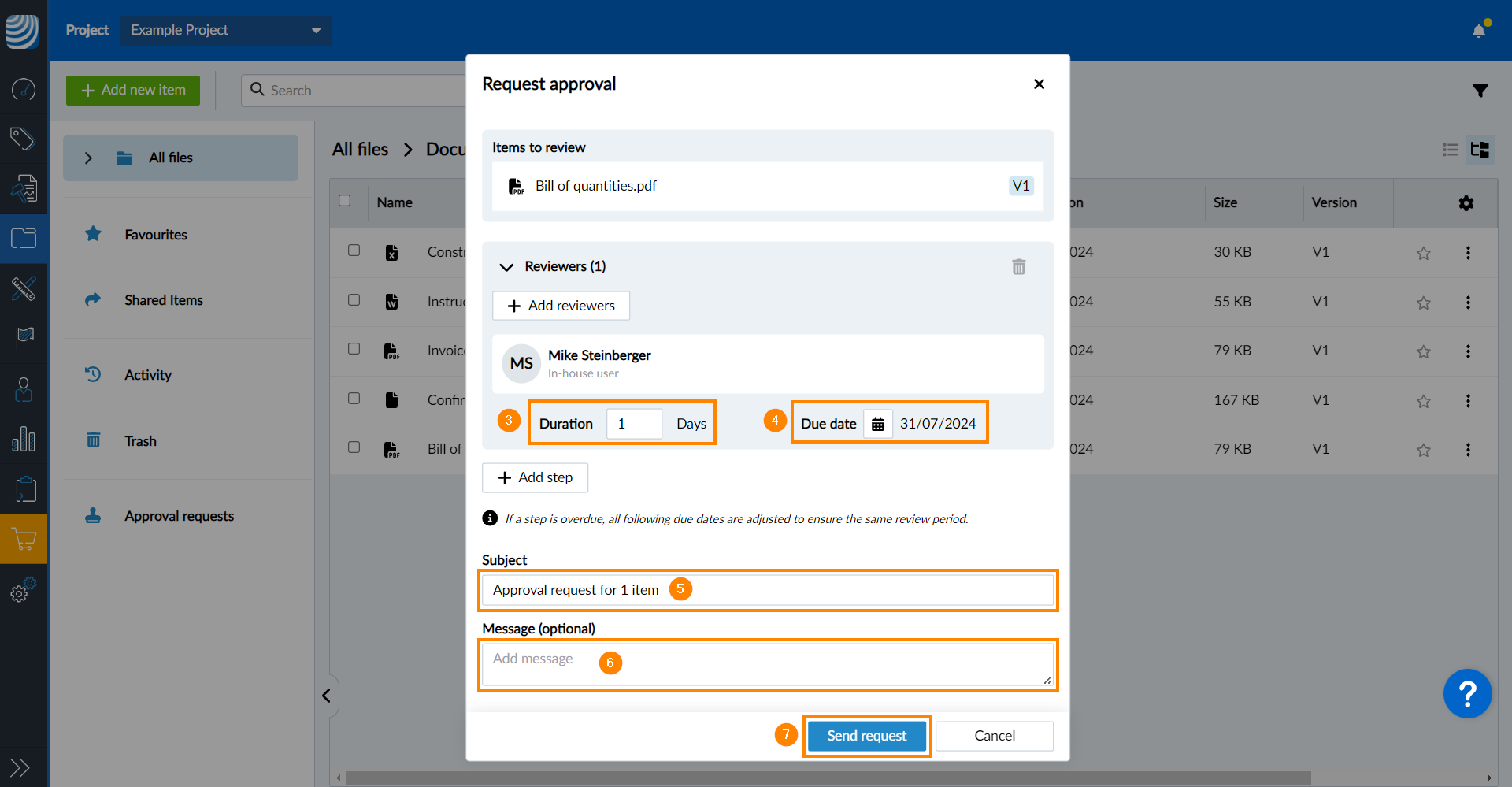Go to Favourites in the sidebar
Screen dimensions: 1512x787
pyautogui.click(x=155, y=235)
